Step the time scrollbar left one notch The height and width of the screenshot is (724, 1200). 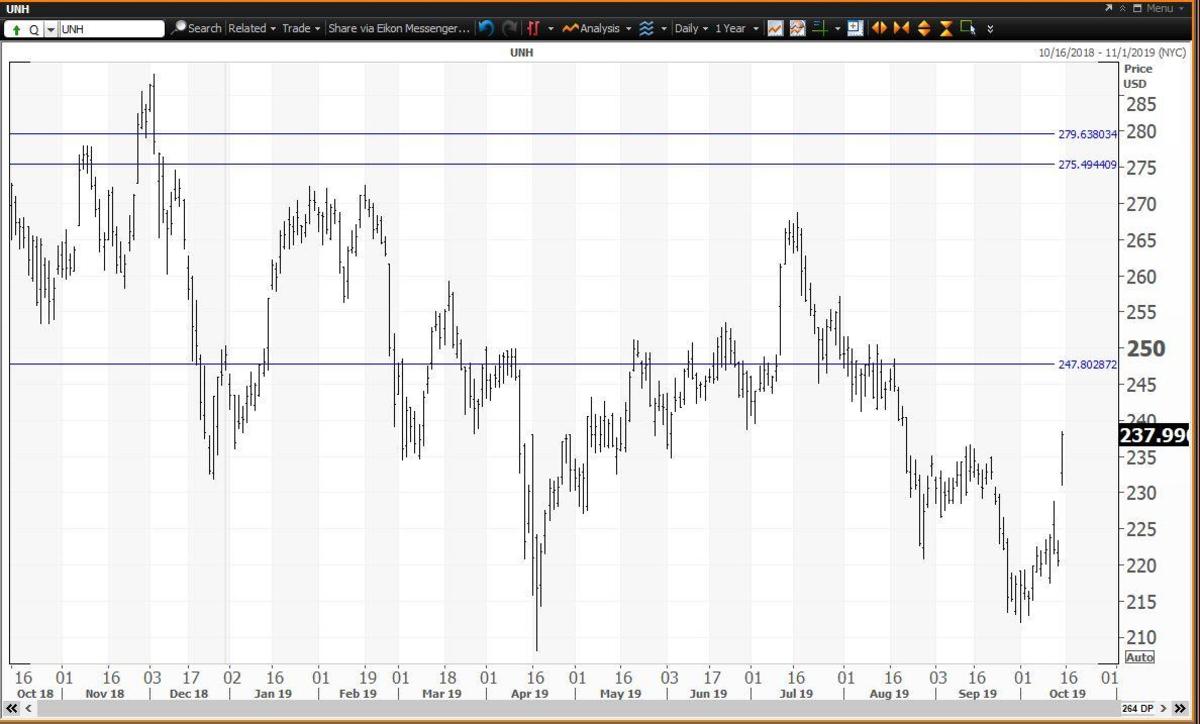pos(28,708)
